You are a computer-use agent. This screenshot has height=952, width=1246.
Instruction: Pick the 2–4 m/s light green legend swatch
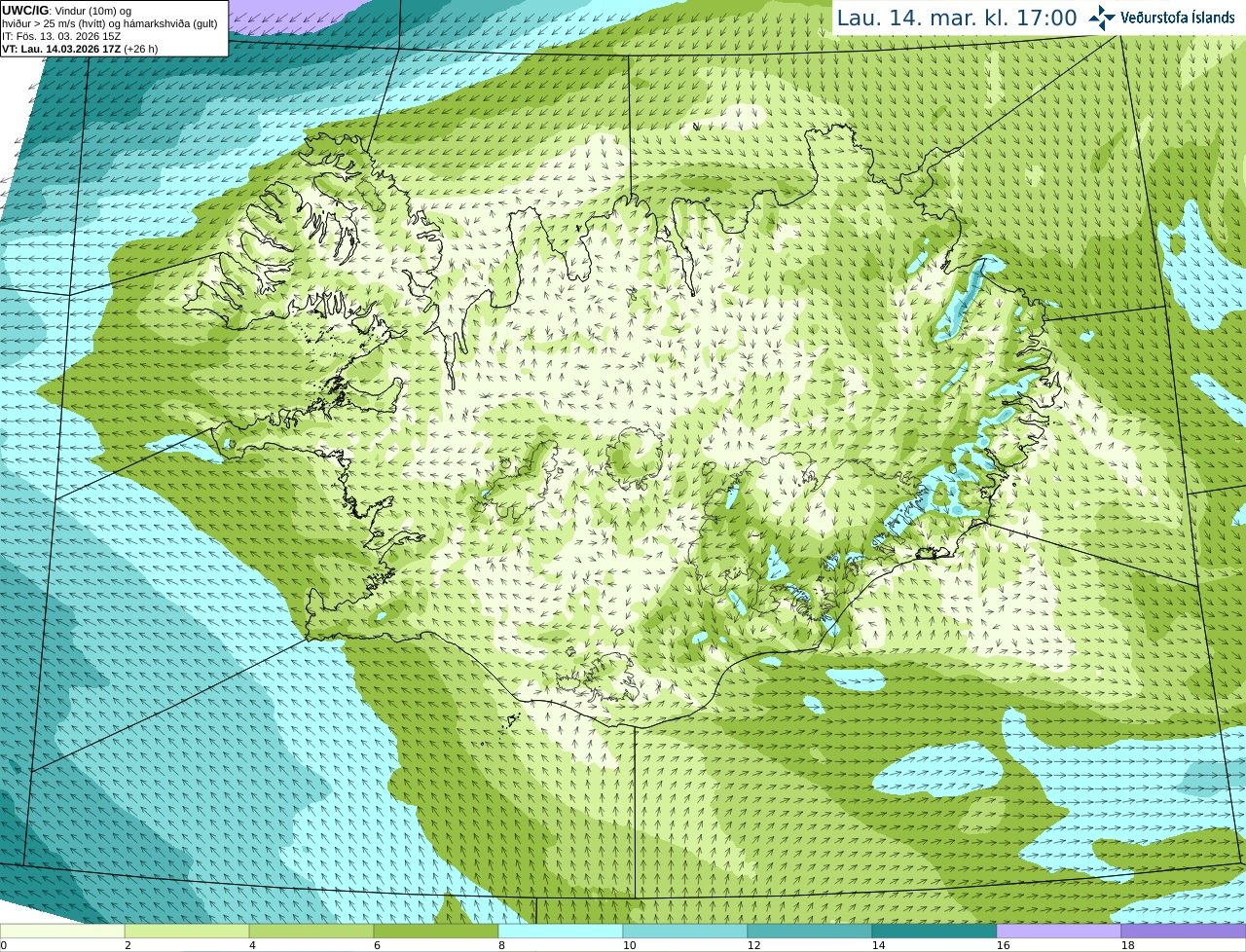point(187,932)
